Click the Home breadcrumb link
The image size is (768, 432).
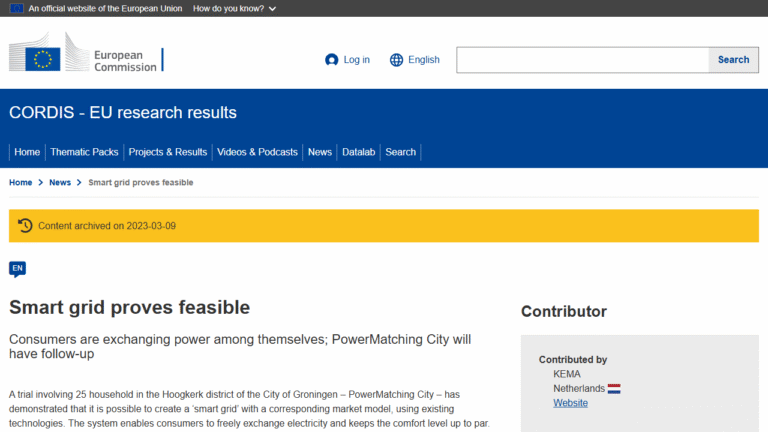[x=20, y=183]
